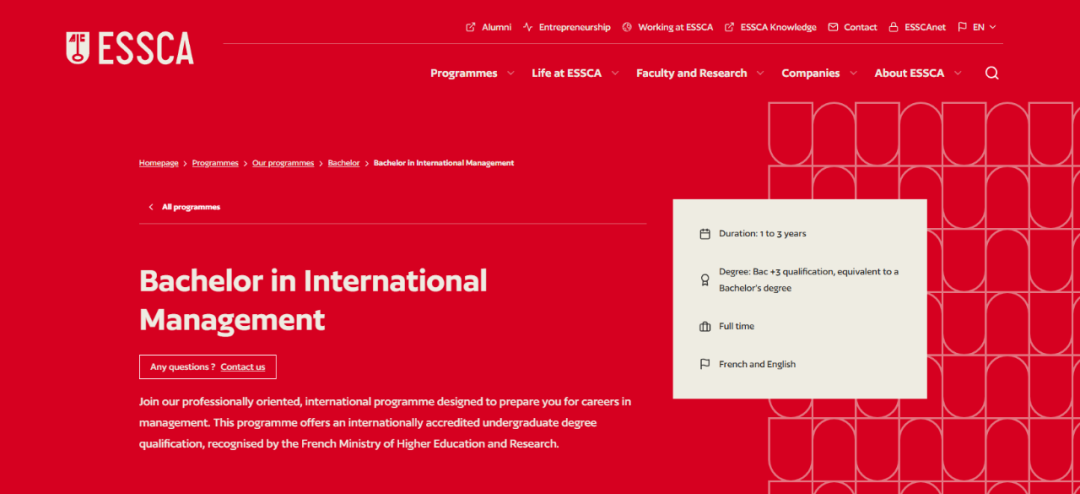Click the padlock icon beside ESSCAnet

coord(893,28)
